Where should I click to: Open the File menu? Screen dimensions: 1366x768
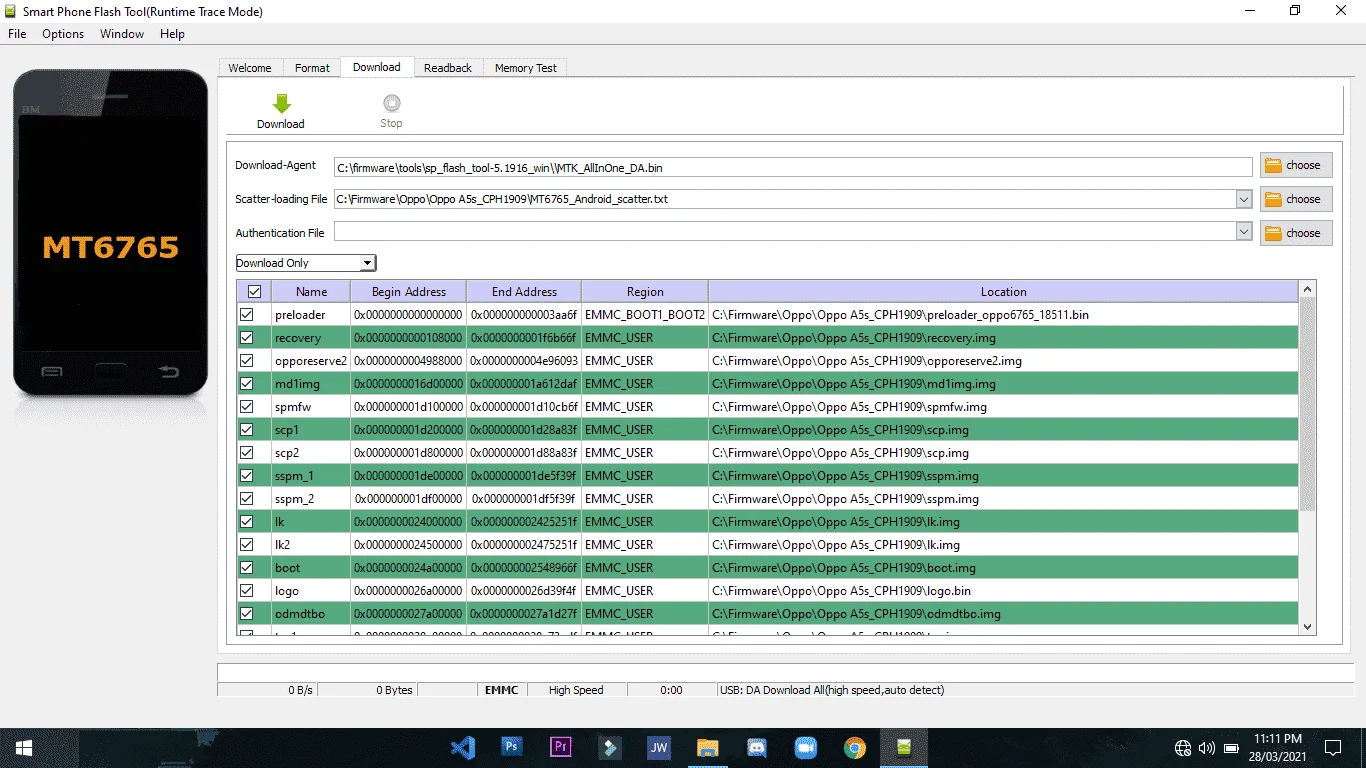pyautogui.click(x=17, y=34)
